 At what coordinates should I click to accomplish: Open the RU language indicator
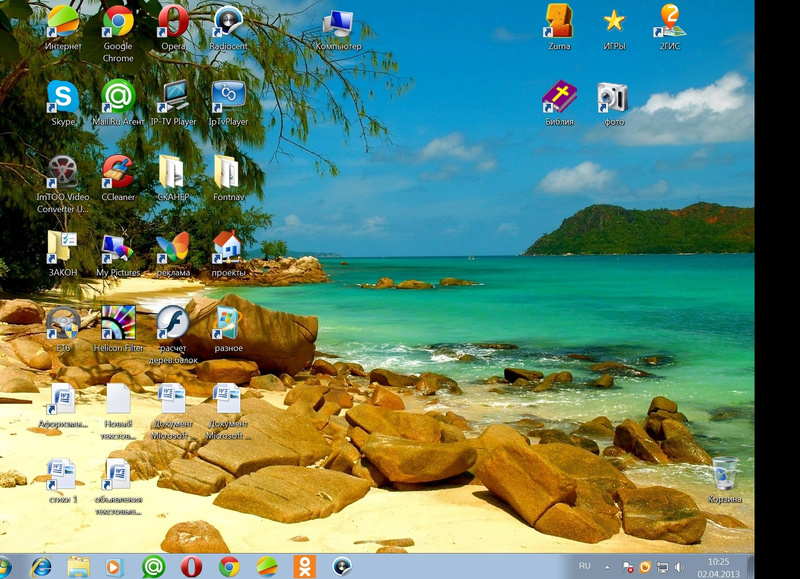click(585, 566)
